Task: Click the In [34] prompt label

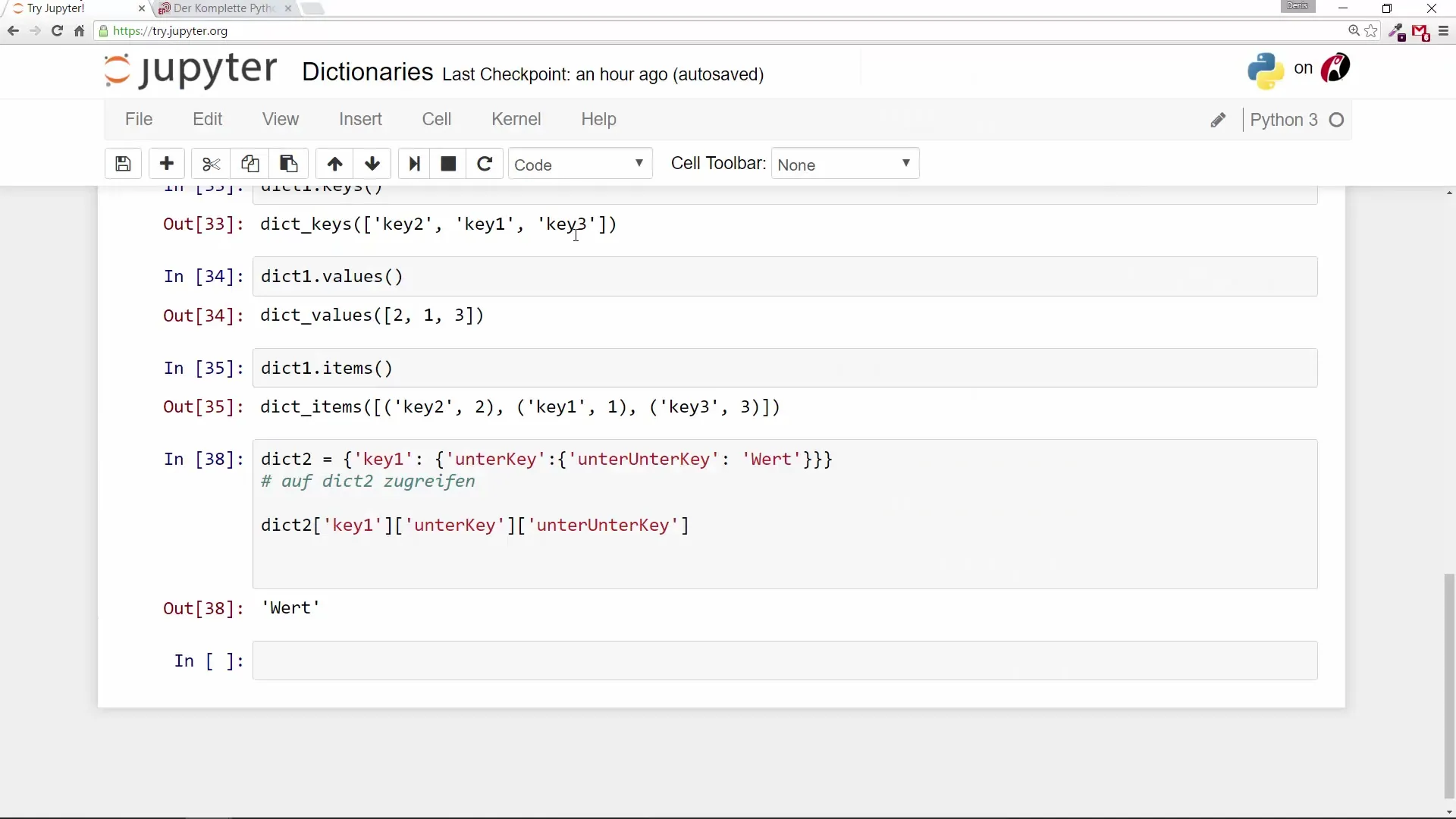Action: click(x=204, y=277)
